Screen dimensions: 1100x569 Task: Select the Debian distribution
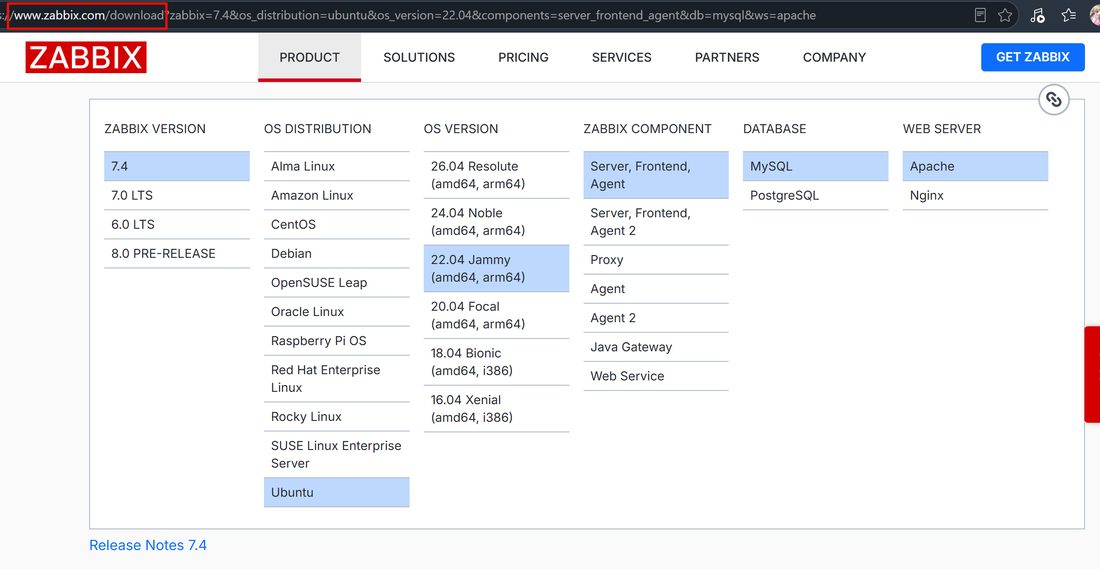point(337,253)
